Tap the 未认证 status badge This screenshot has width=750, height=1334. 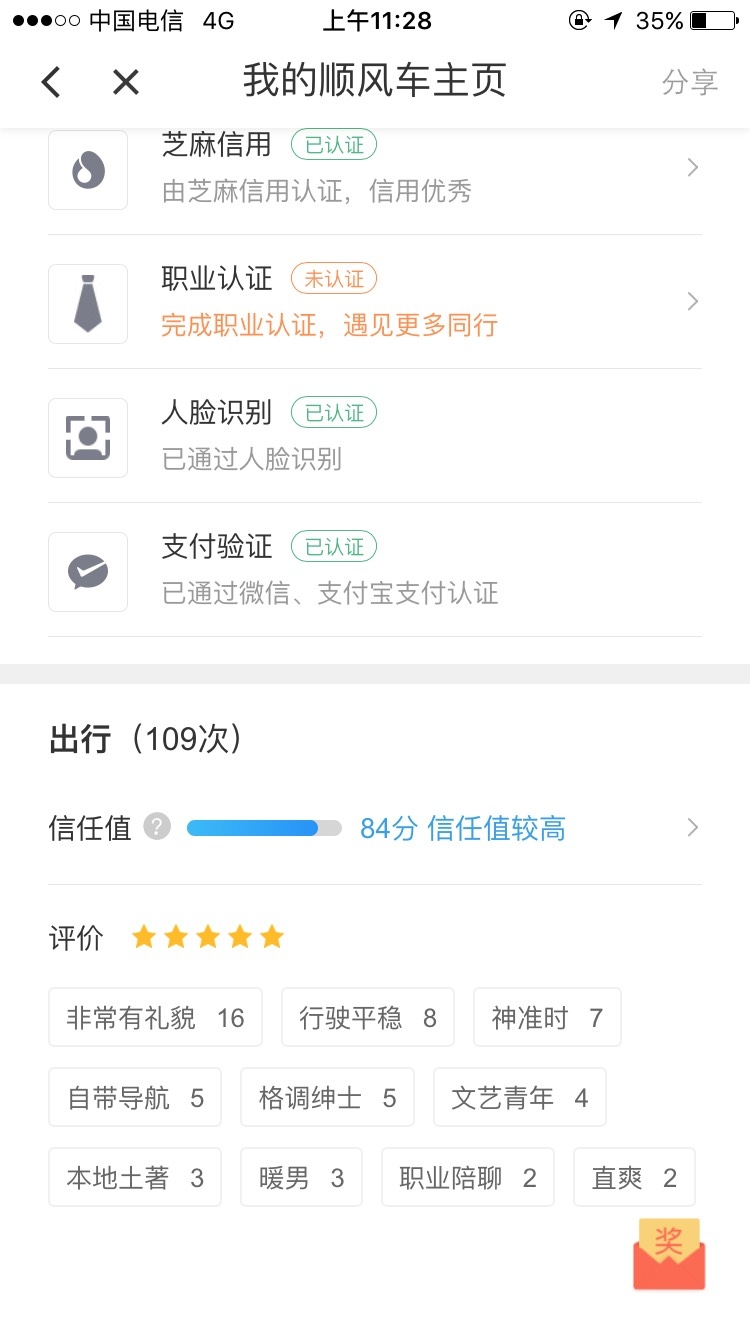click(334, 279)
